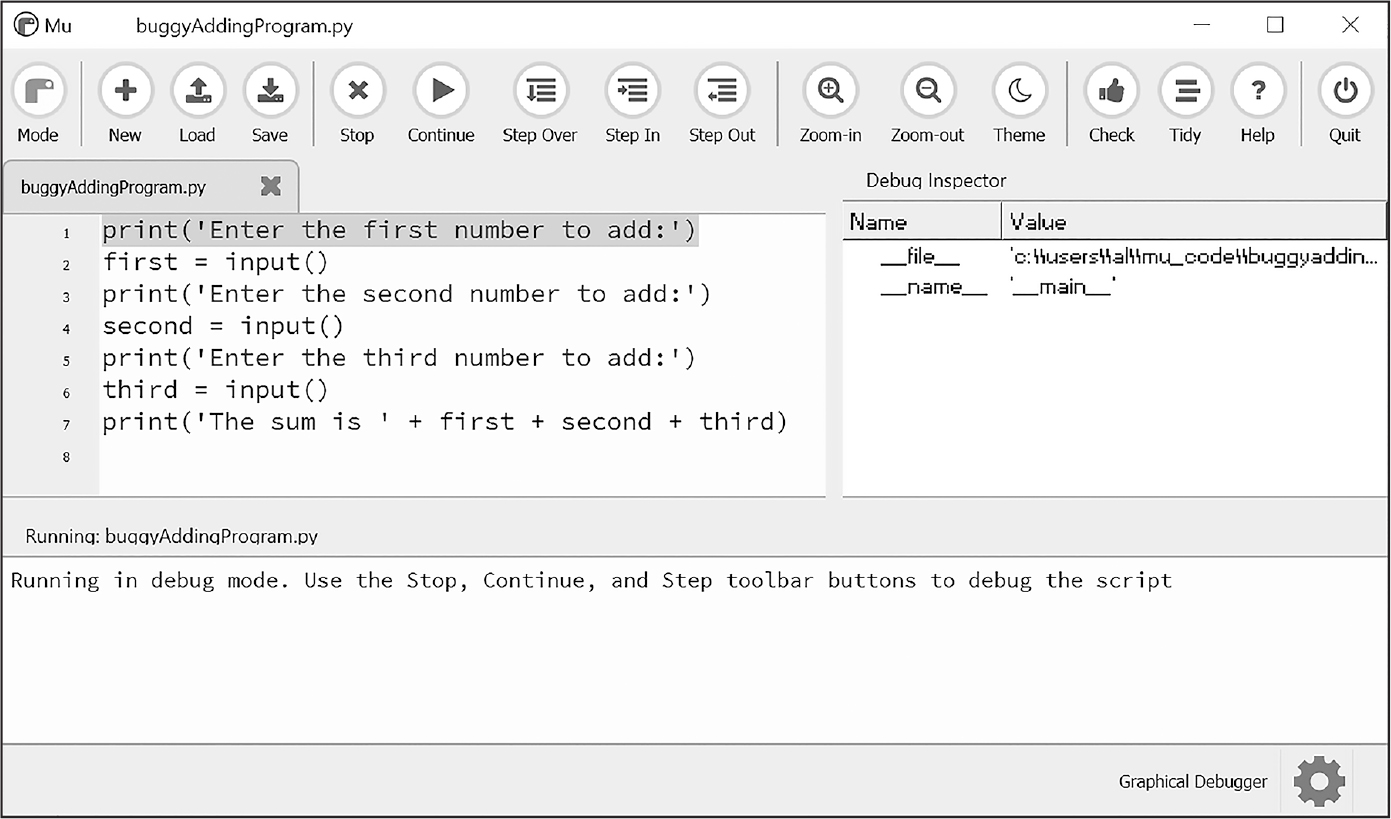Click the 'The sum is' print line
The image size is (1391, 819).
click(445, 422)
